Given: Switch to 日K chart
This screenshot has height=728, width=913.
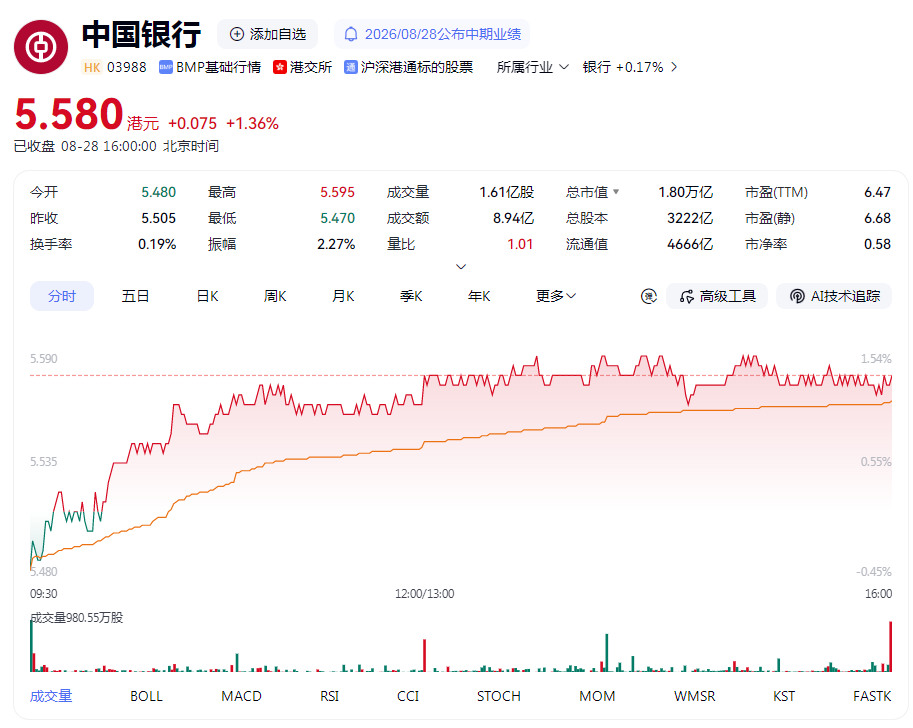Looking at the screenshot, I should (x=207, y=296).
